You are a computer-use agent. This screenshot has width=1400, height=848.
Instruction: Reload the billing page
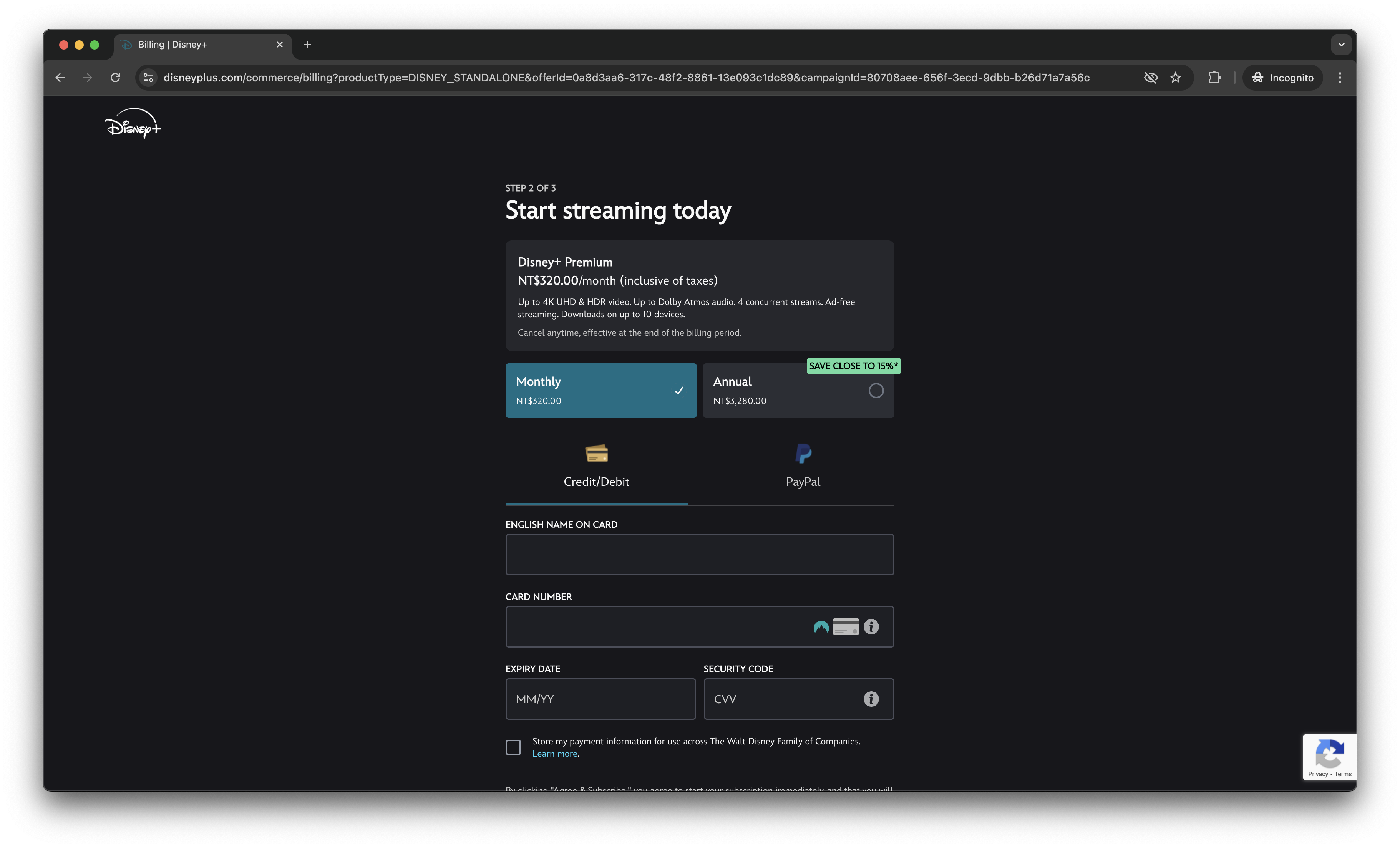click(x=115, y=78)
